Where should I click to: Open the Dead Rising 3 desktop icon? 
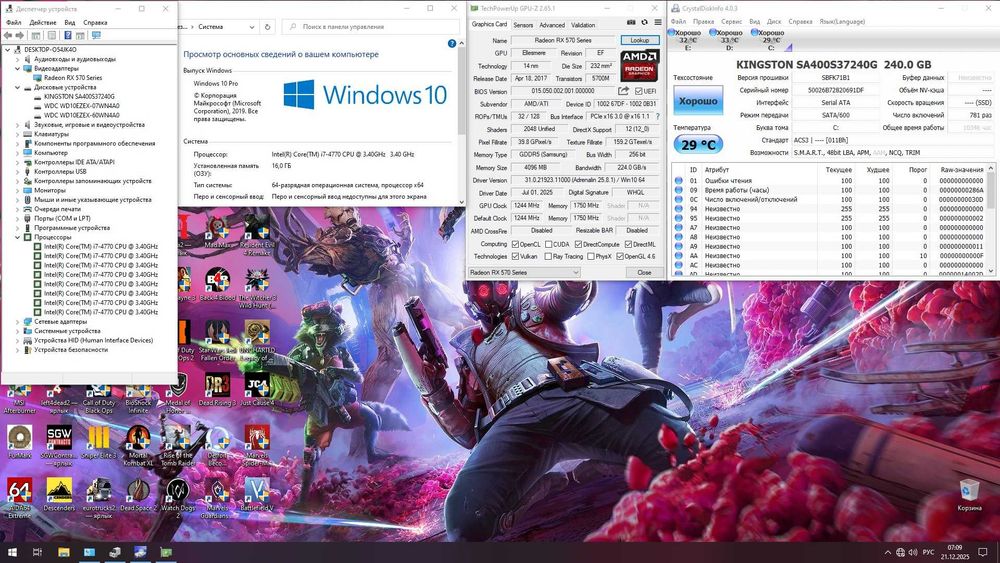tap(217, 388)
